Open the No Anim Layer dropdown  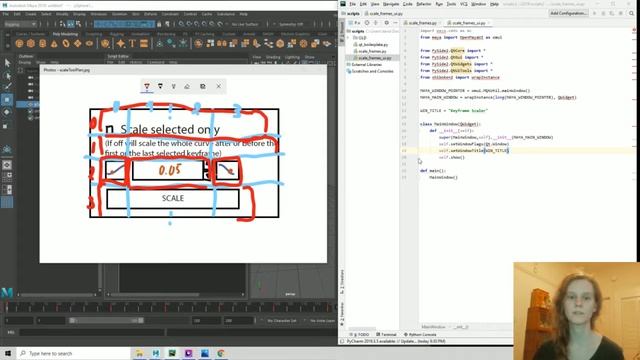click(x=322, y=321)
